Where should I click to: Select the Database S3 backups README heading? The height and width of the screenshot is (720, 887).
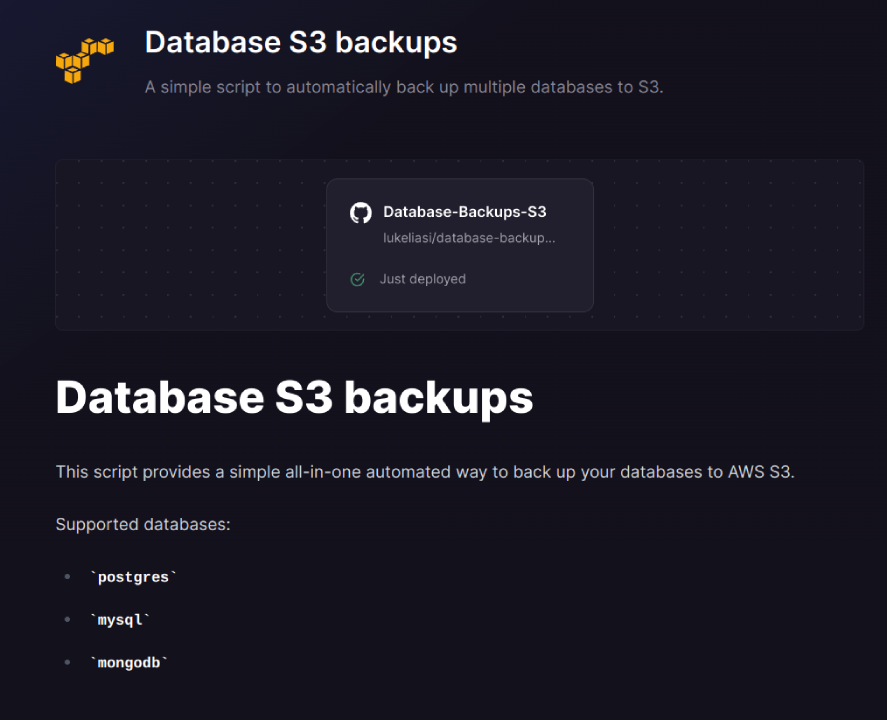(x=294, y=397)
